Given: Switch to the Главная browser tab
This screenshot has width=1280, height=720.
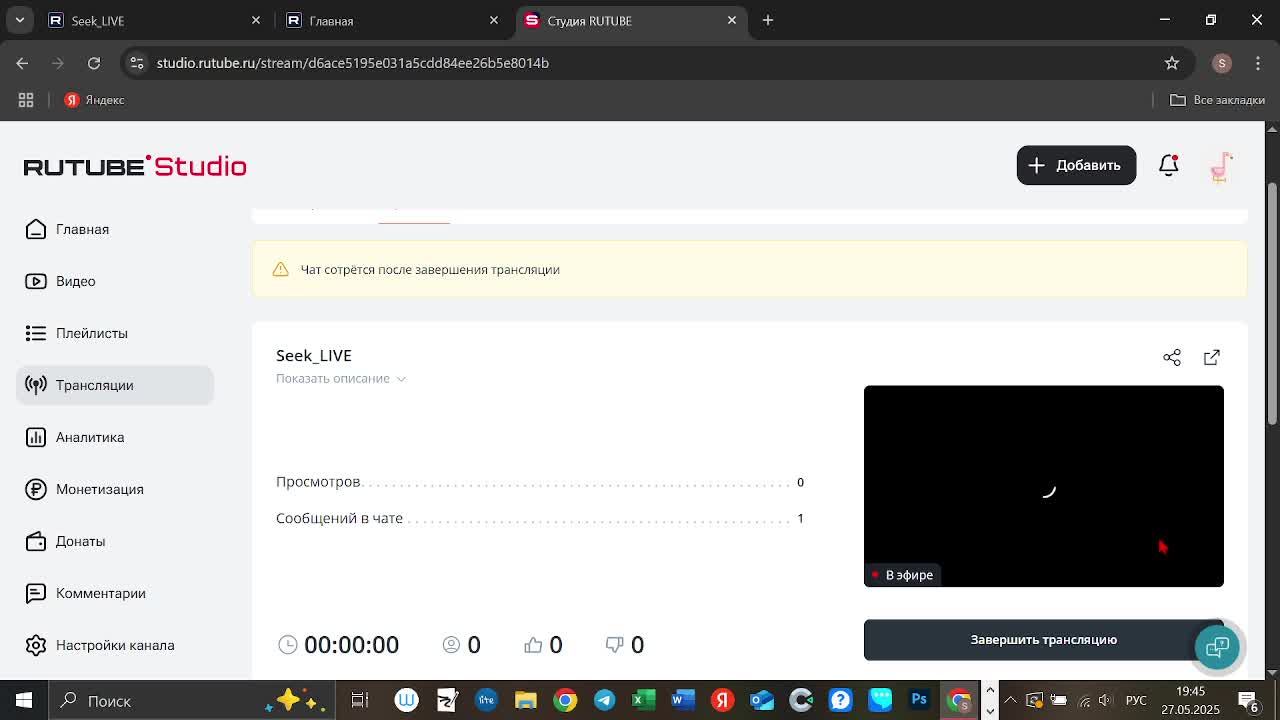Looking at the screenshot, I should (393, 20).
